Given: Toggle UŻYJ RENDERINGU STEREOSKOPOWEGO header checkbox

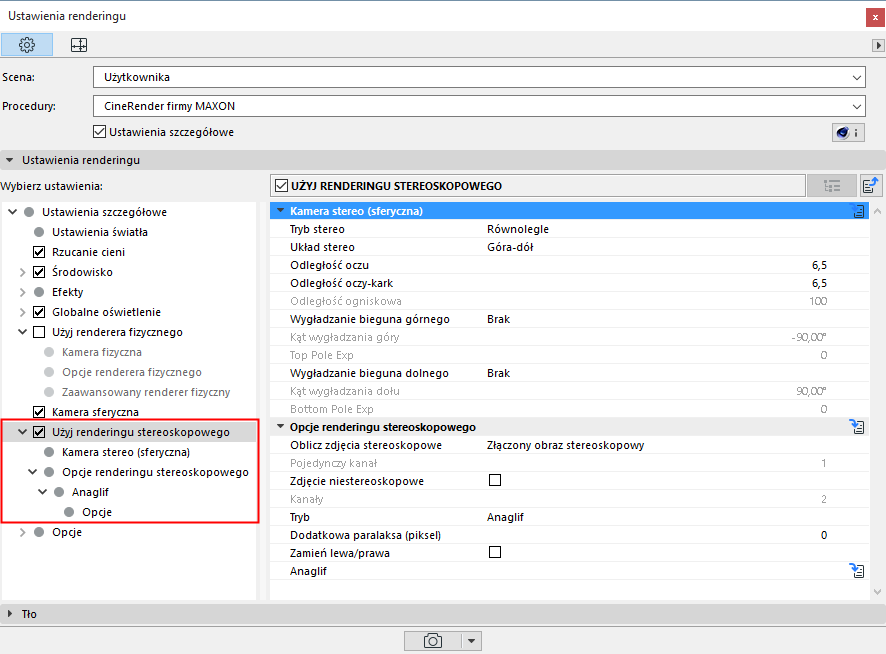Looking at the screenshot, I should [281, 185].
